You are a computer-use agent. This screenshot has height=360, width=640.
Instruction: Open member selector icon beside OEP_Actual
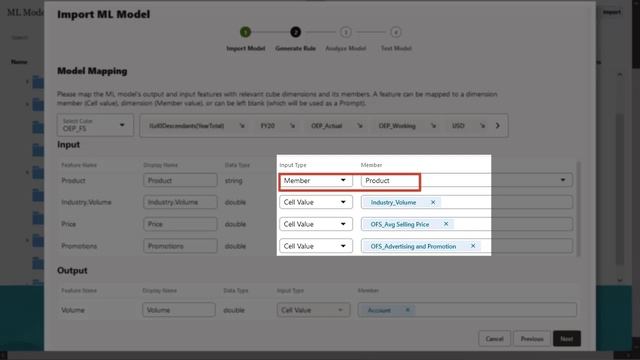point(360,126)
